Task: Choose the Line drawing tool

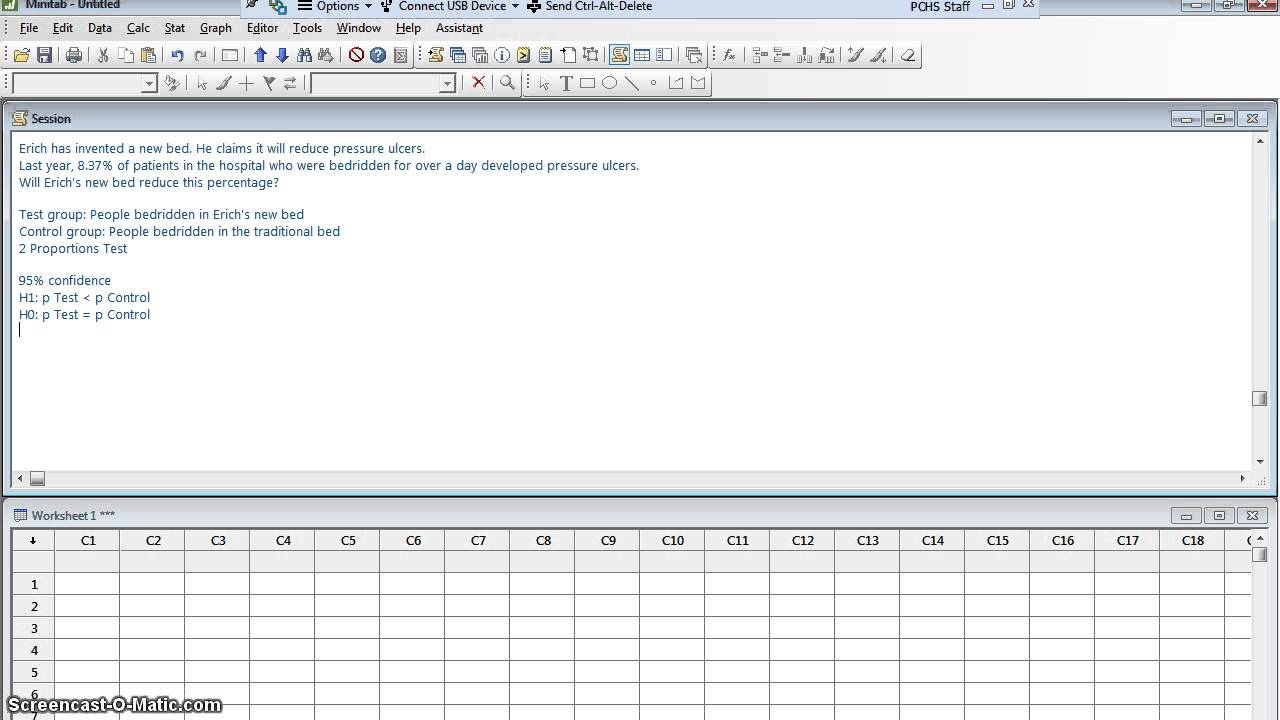Action: click(632, 84)
